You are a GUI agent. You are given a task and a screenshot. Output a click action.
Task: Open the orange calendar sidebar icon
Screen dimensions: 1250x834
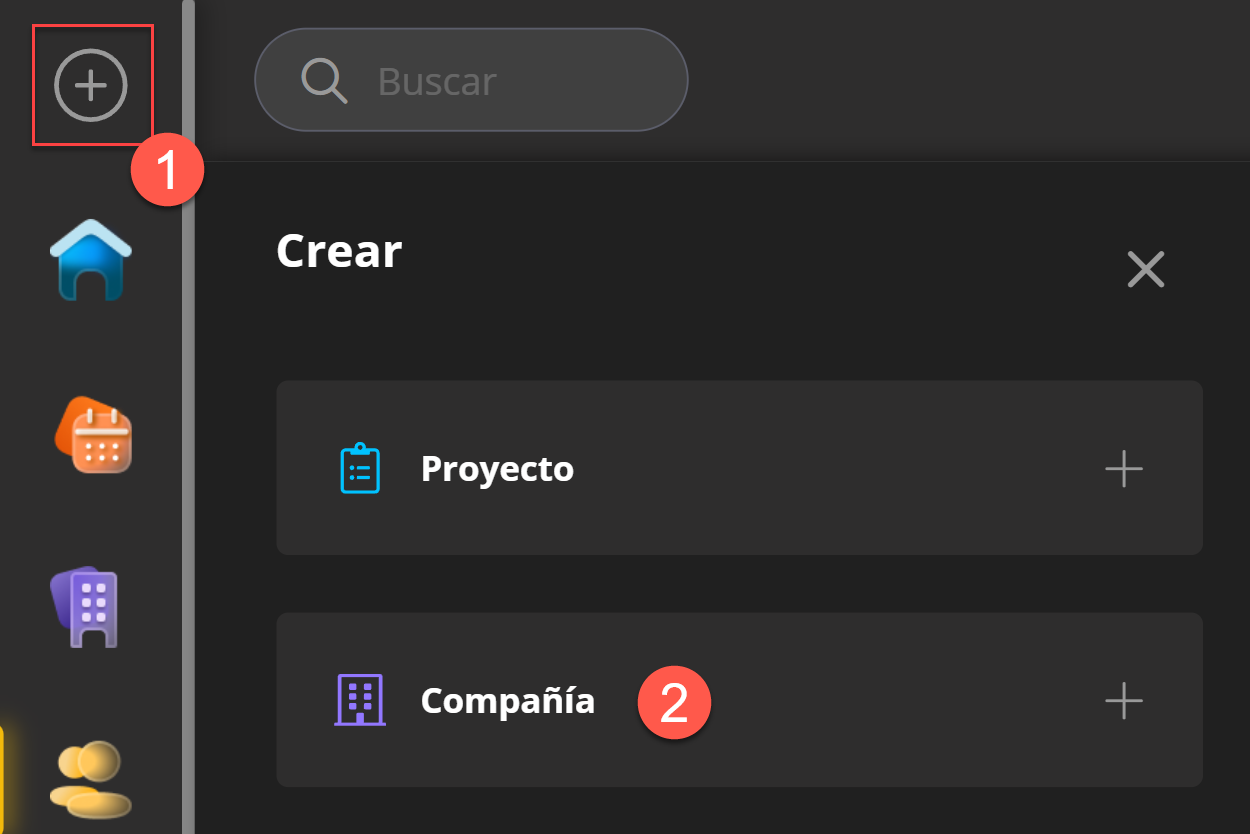[x=93, y=435]
